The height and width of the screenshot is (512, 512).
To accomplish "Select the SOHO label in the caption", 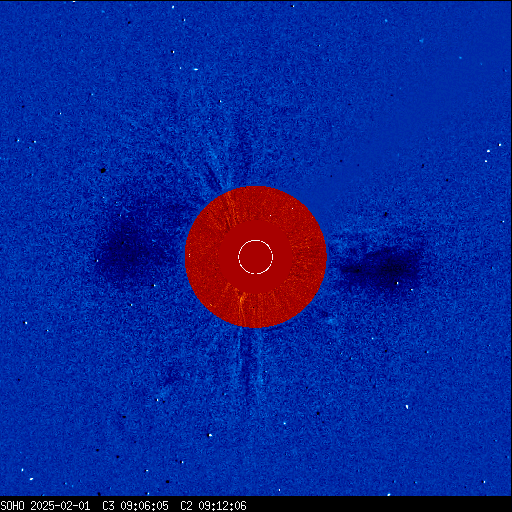I will point(12,506).
